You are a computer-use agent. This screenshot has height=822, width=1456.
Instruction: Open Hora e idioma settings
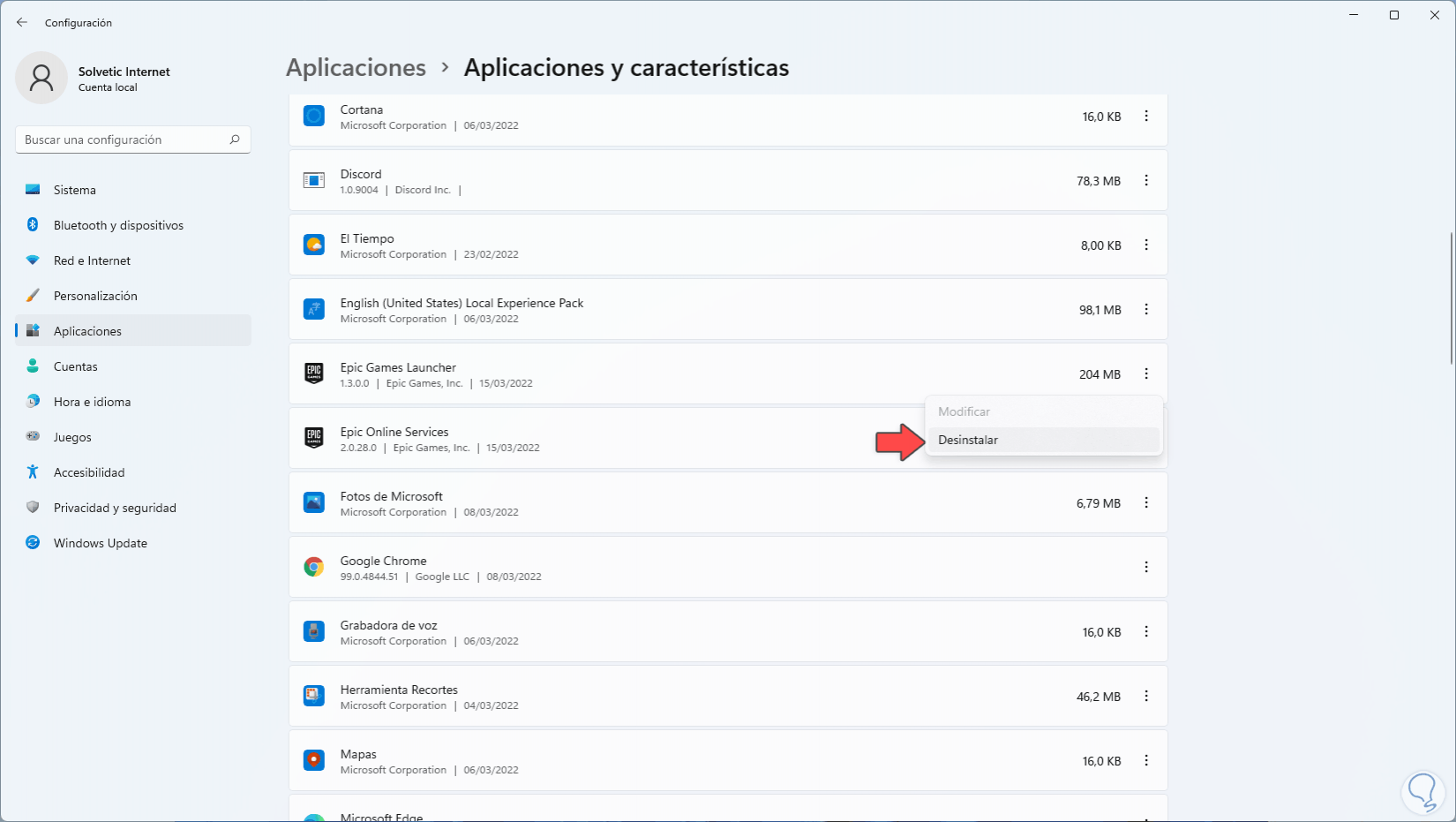[x=133, y=402]
